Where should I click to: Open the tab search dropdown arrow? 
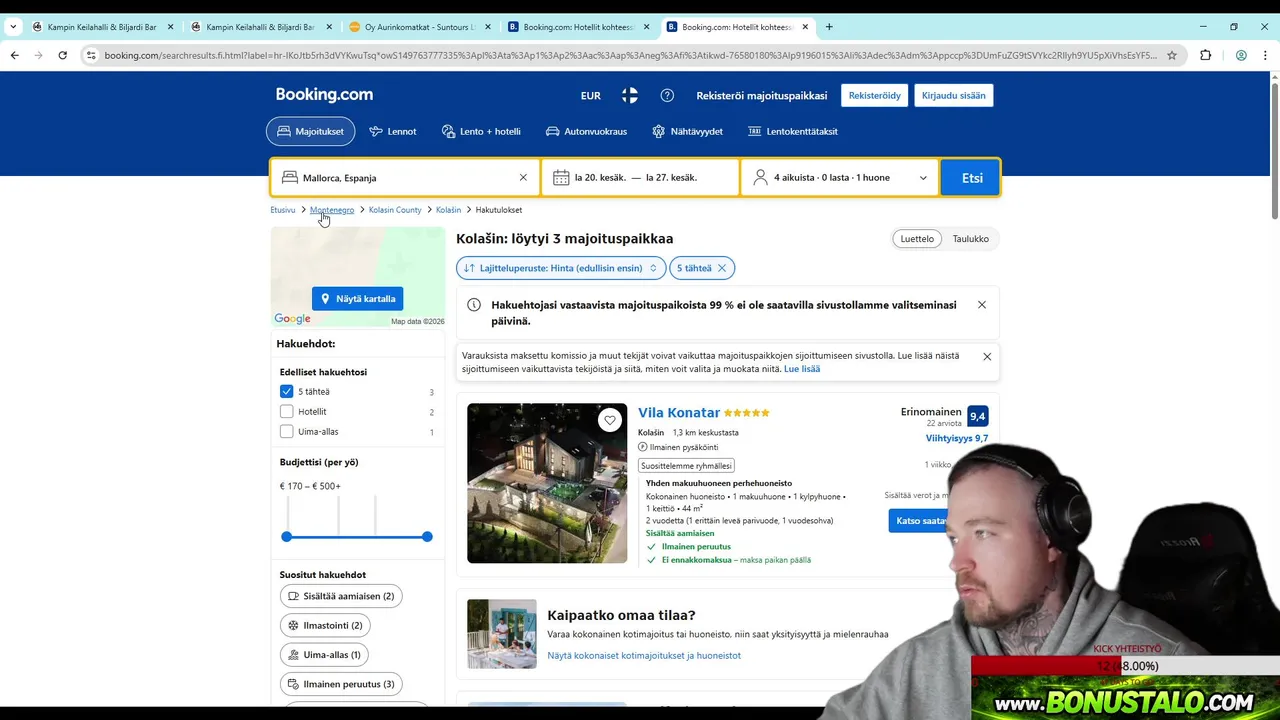click(13, 27)
